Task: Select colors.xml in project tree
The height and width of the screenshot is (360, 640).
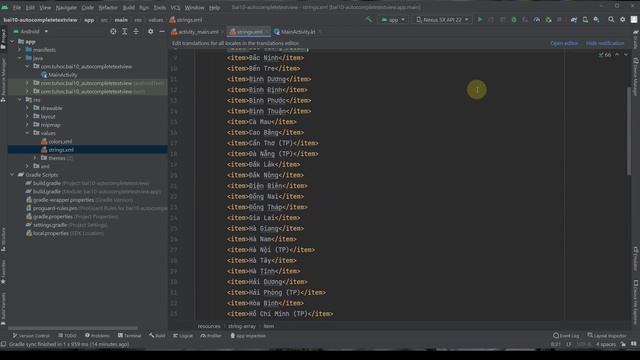Action: [x=60, y=141]
